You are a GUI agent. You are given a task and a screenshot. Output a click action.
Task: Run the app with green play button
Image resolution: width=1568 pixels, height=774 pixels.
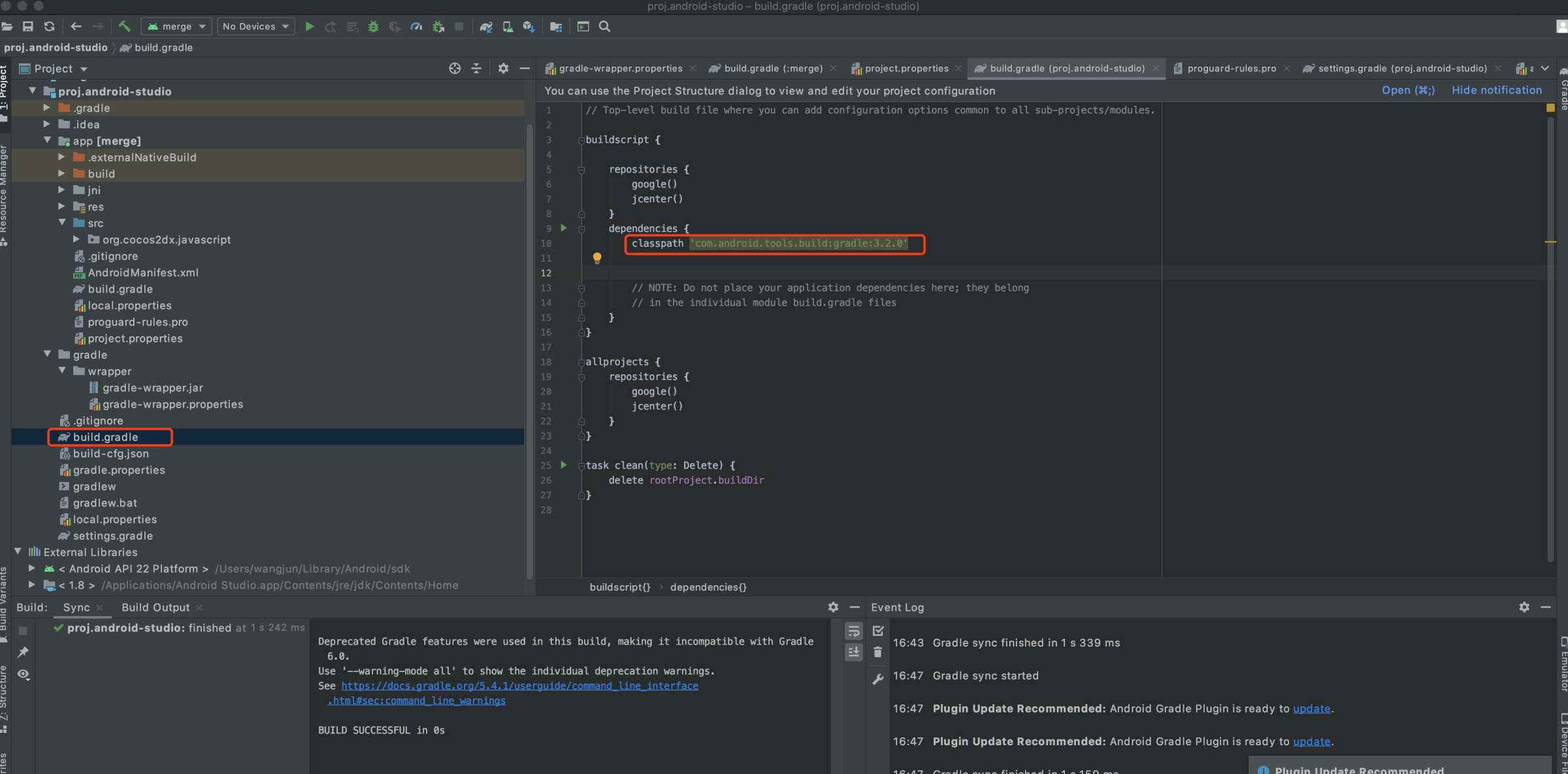[310, 27]
